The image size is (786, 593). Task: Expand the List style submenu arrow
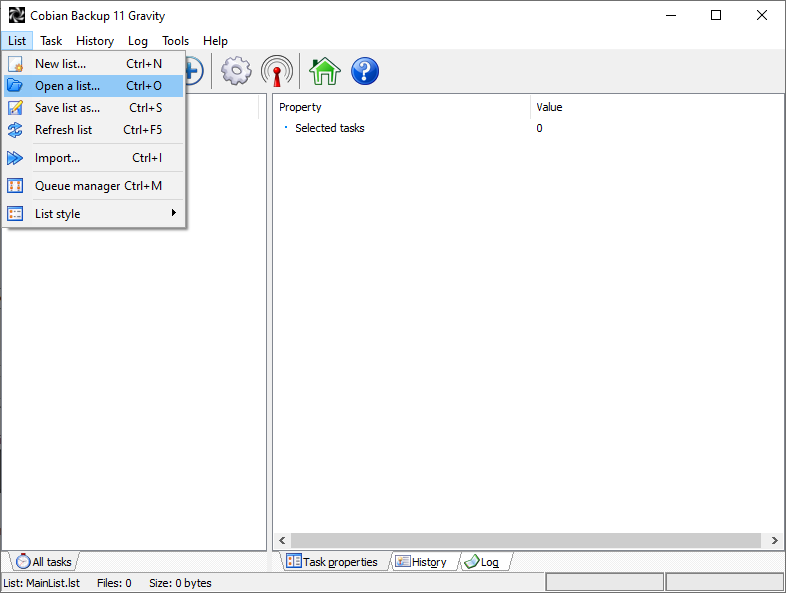pos(173,213)
